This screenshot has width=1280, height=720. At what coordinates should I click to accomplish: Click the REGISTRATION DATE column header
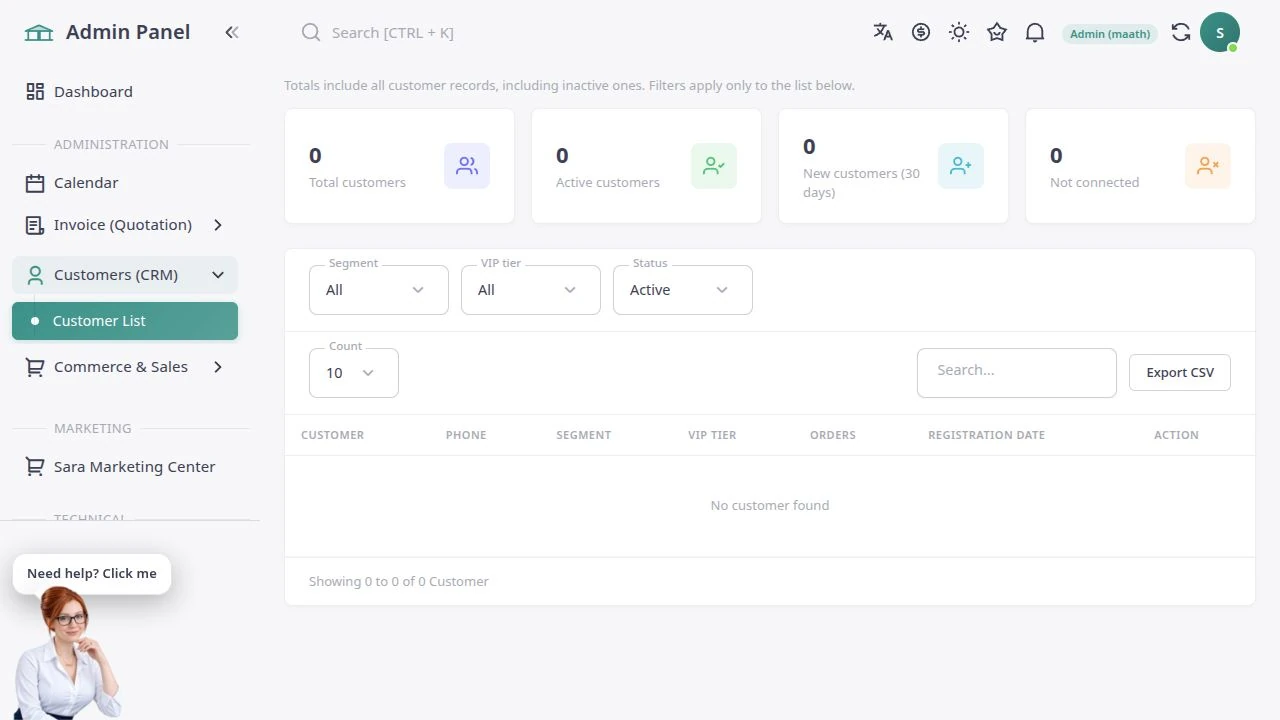pos(986,435)
